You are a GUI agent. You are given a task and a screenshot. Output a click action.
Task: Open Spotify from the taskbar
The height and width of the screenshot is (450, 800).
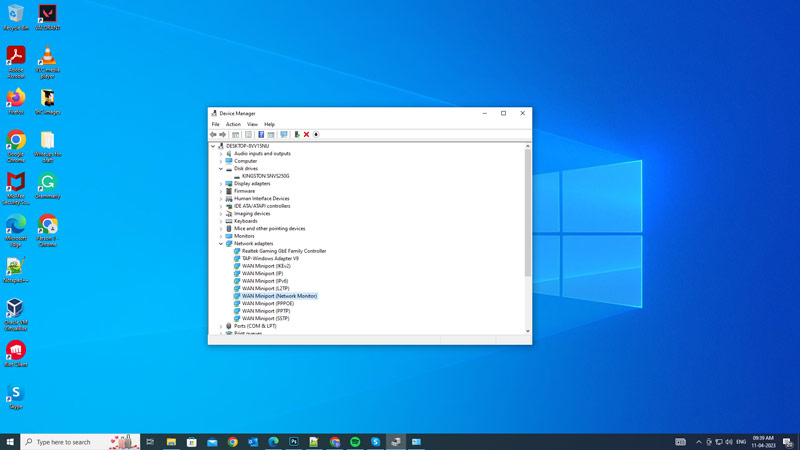[355, 442]
